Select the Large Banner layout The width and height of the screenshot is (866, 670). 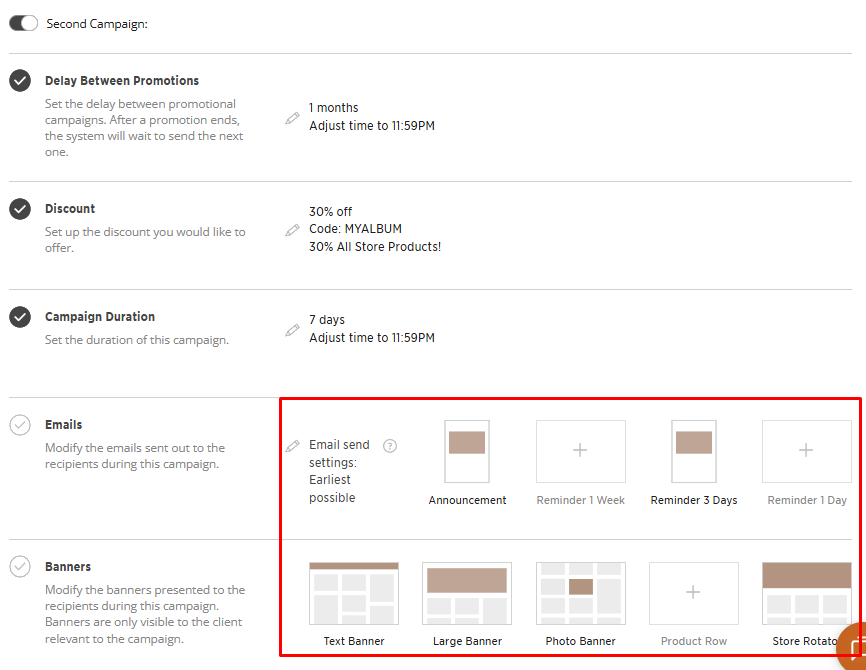467,593
